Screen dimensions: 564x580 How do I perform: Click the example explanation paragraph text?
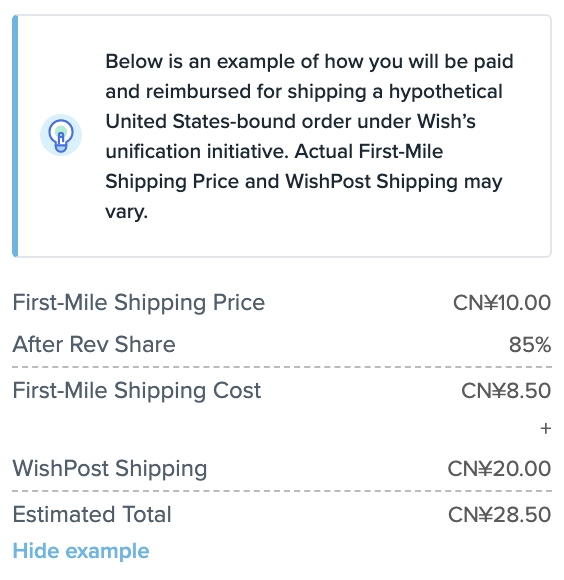(309, 136)
